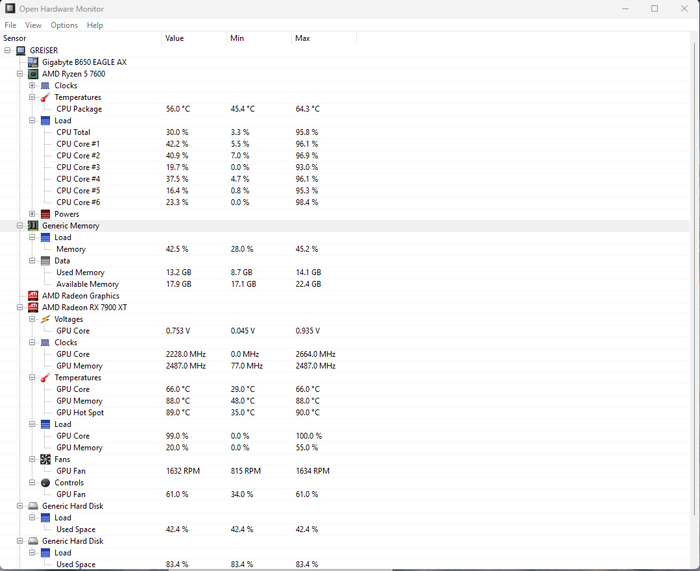Select the CPU Total row
Image resolution: width=700 pixels, height=571 pixels.
[345, 132]
